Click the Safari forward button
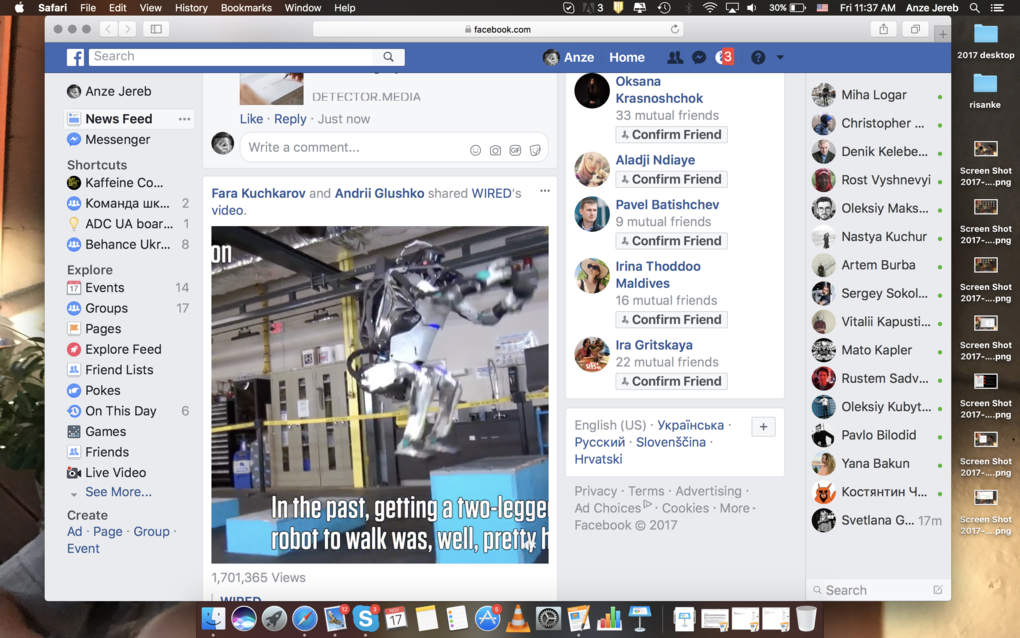Viewport: 1020px width, 638px height. tap(128, 29)
